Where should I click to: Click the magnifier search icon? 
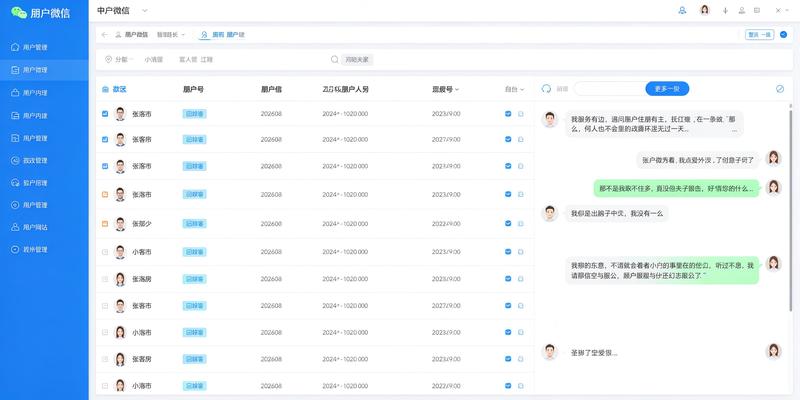(x=335, y=60)
